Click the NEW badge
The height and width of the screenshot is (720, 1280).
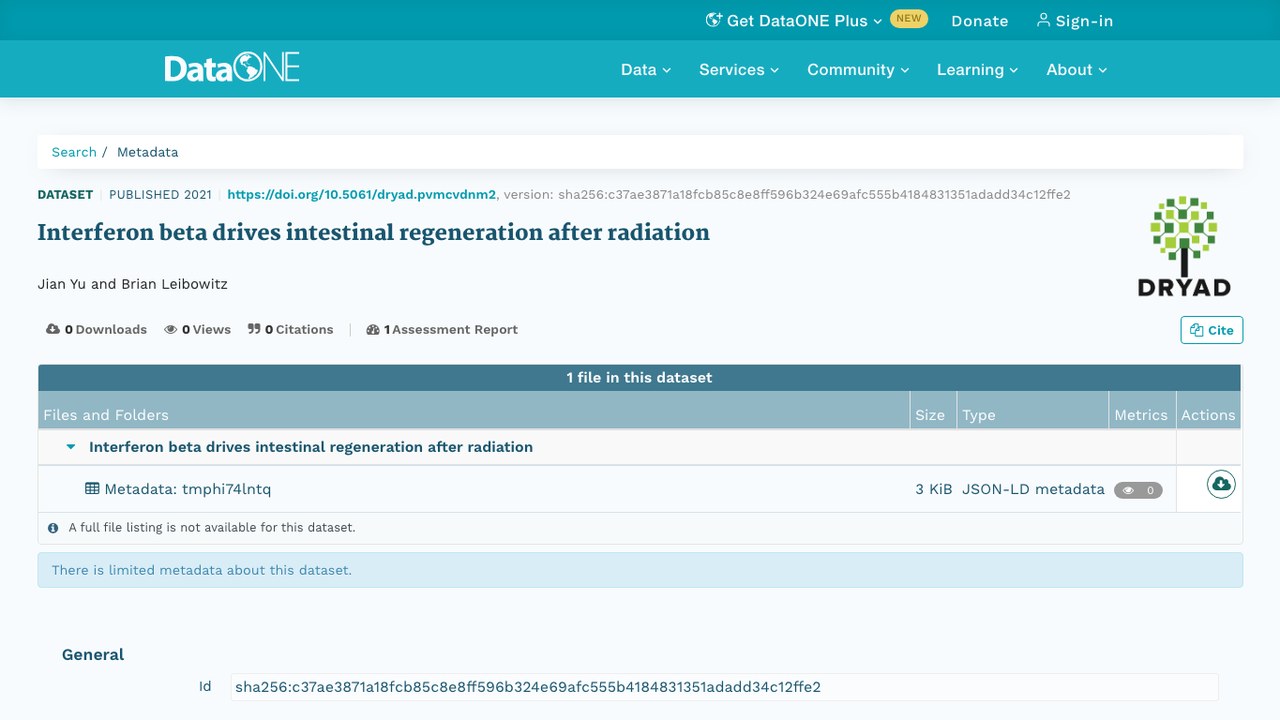(909, 19)
